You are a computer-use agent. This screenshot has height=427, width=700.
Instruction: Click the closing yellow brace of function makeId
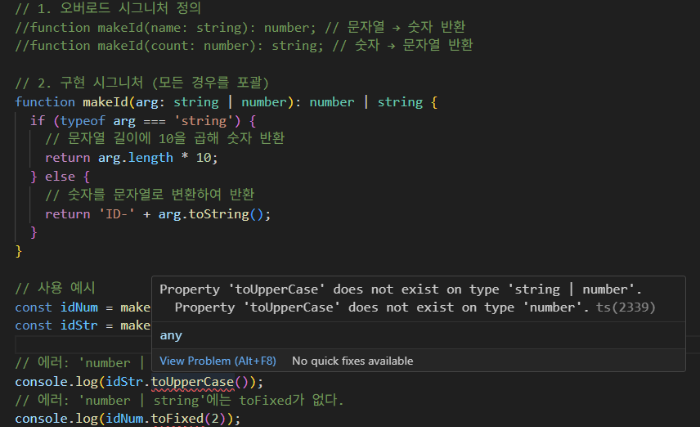click(x=18, y=251)
